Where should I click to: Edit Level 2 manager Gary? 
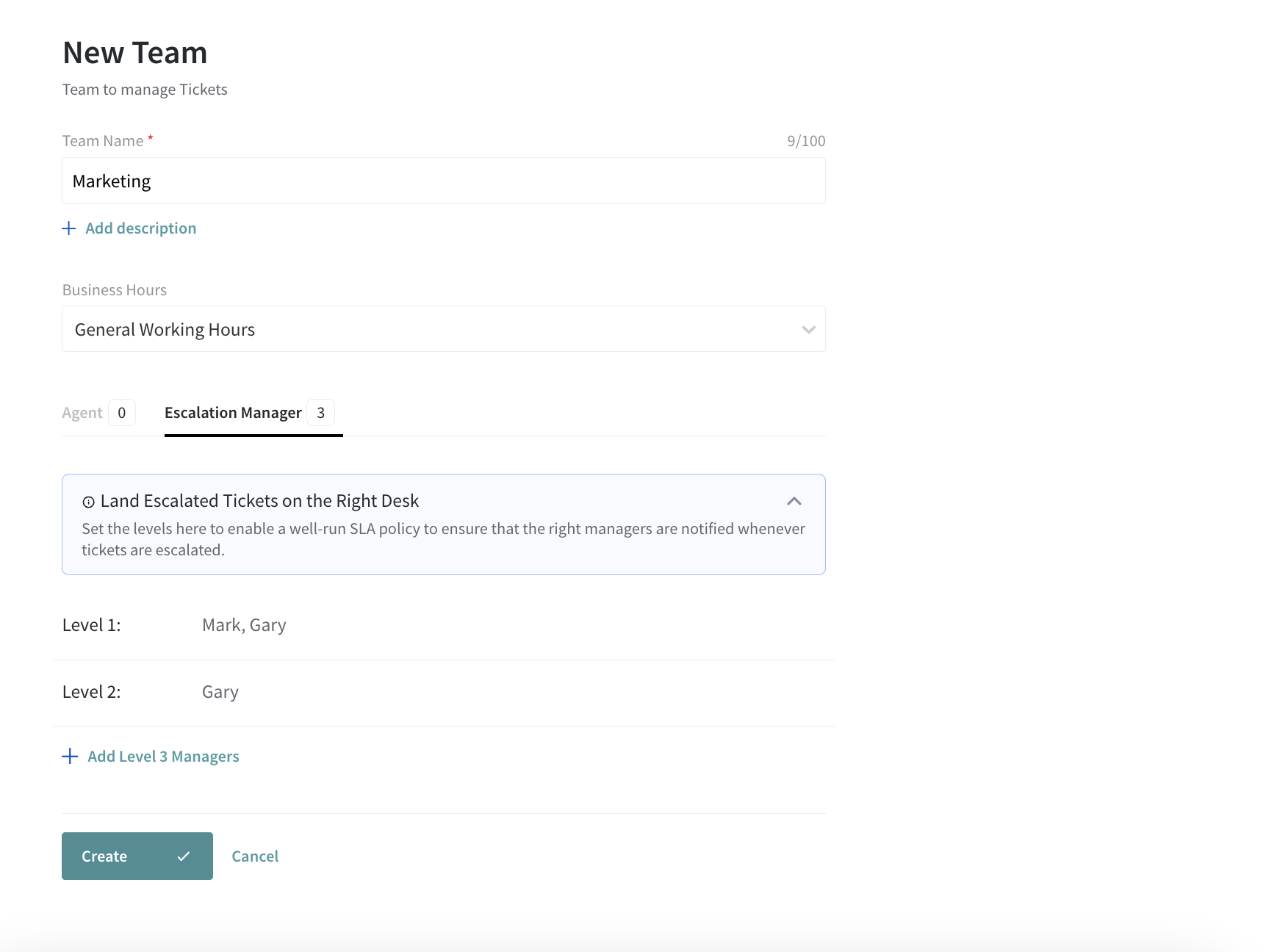pyautogui.click(x=220, y=692)
